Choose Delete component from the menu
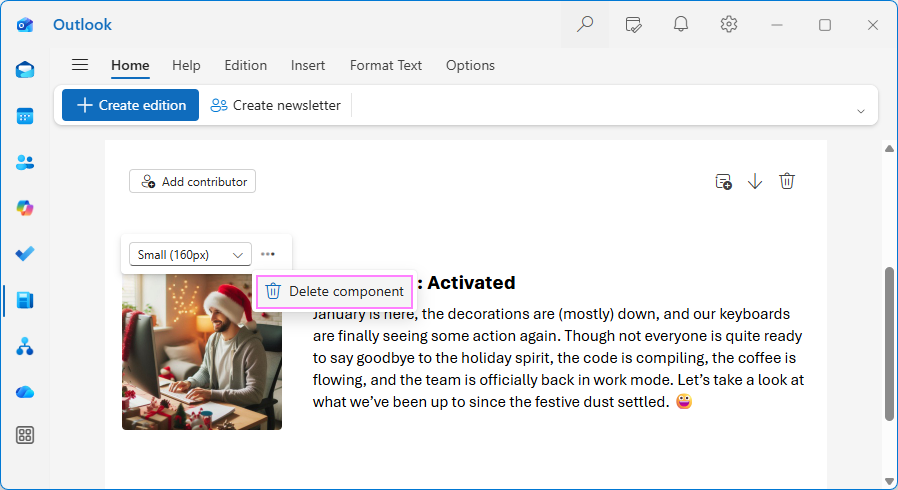This screenshot has width=898, height=490. [x=334, y=291]
